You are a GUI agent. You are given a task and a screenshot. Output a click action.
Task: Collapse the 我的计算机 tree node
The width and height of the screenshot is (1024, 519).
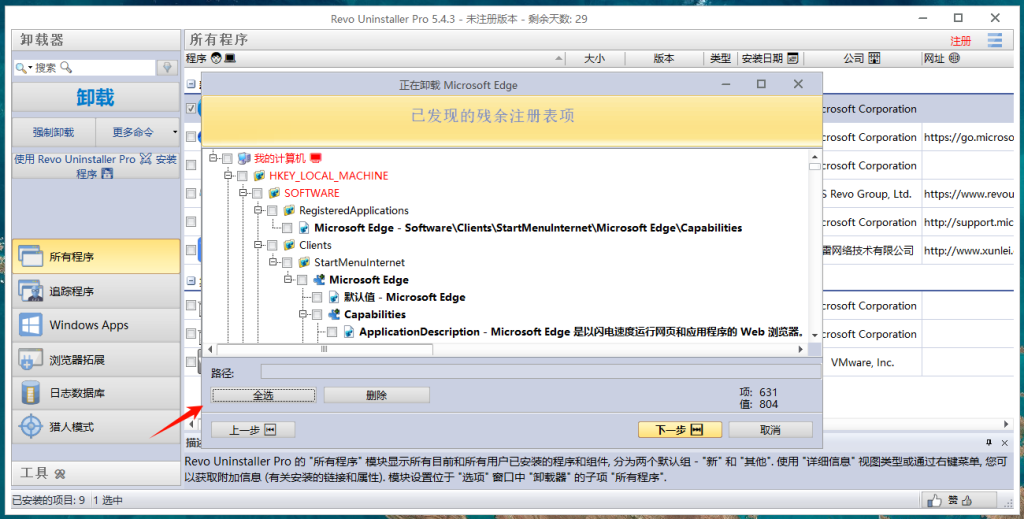point(213,158)
